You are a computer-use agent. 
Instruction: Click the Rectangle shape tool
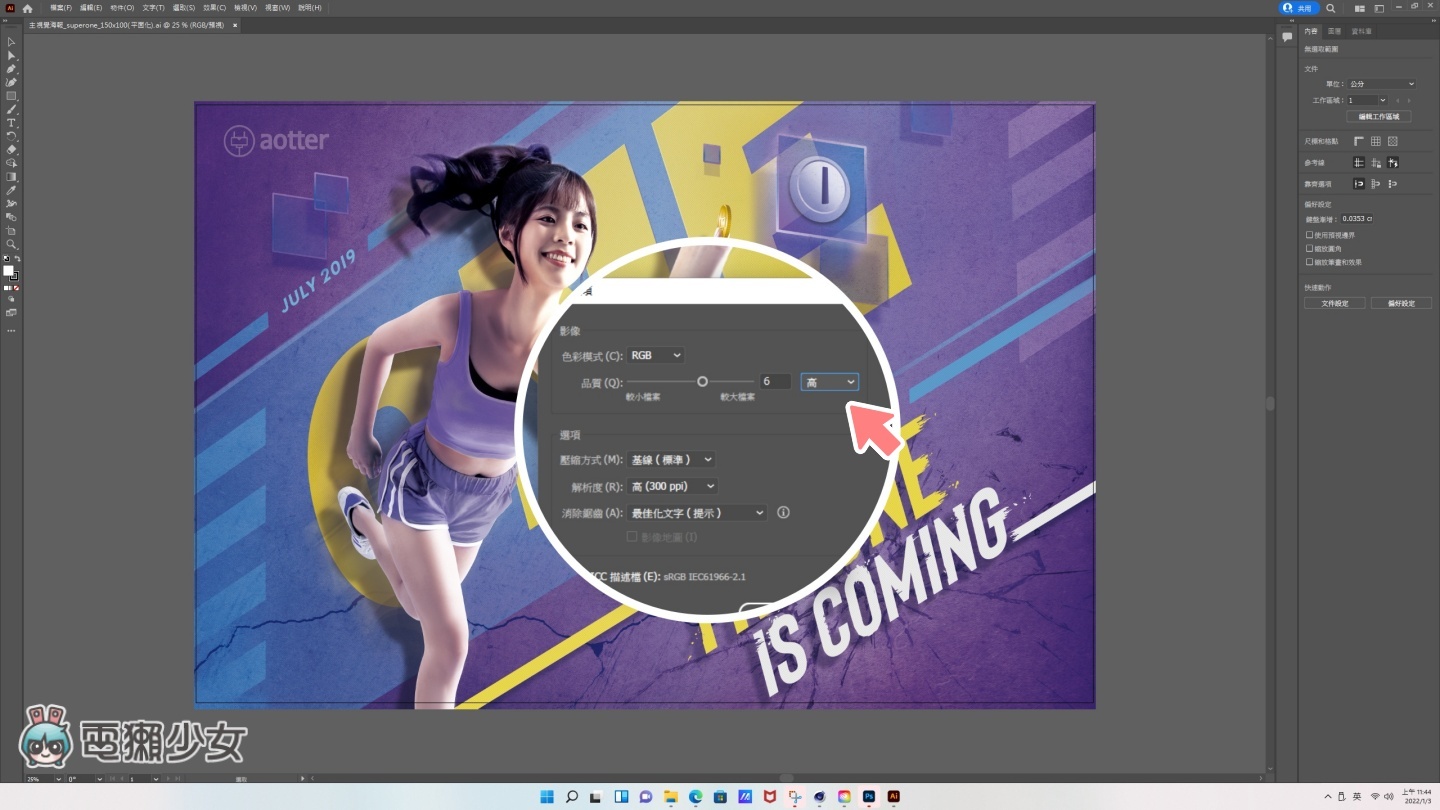pos(11,96)
